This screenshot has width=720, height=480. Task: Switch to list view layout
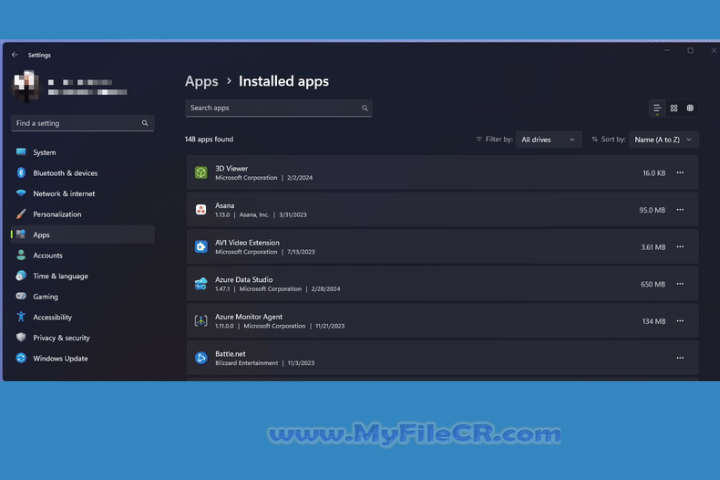[x=657, y=108]
